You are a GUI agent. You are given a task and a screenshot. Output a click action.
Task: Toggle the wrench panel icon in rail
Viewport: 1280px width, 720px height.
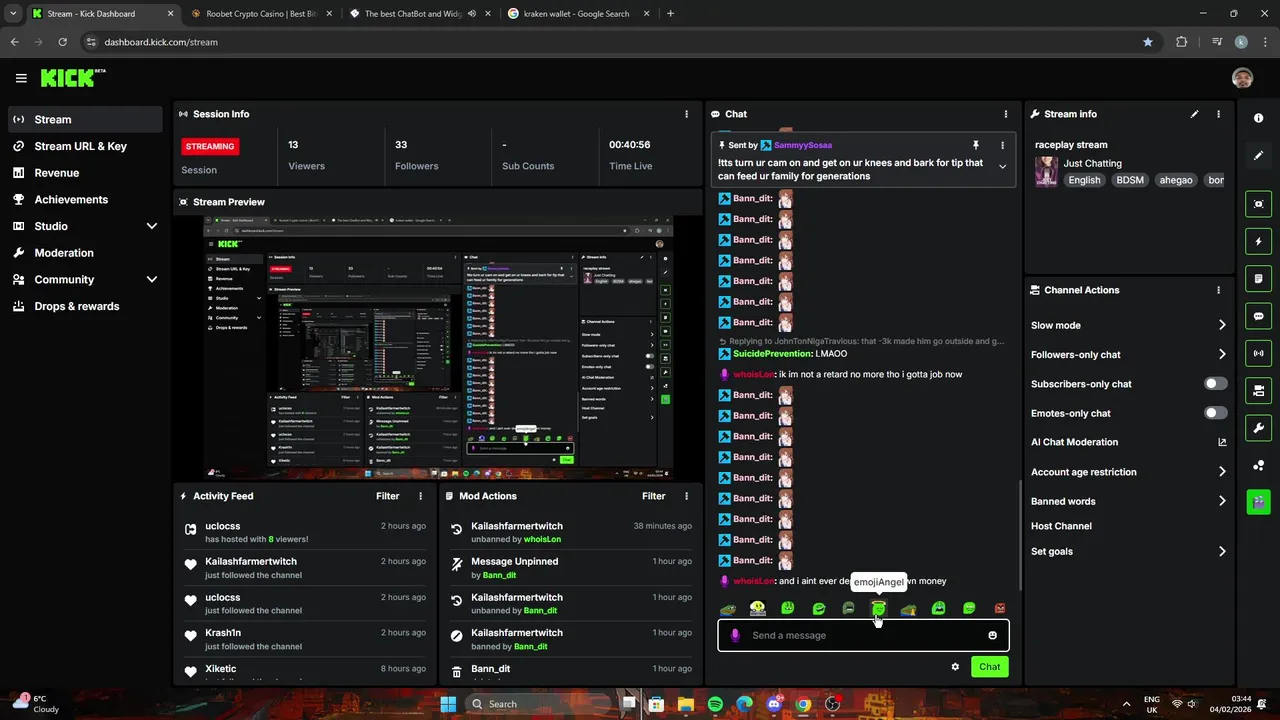click(1258, 428)
